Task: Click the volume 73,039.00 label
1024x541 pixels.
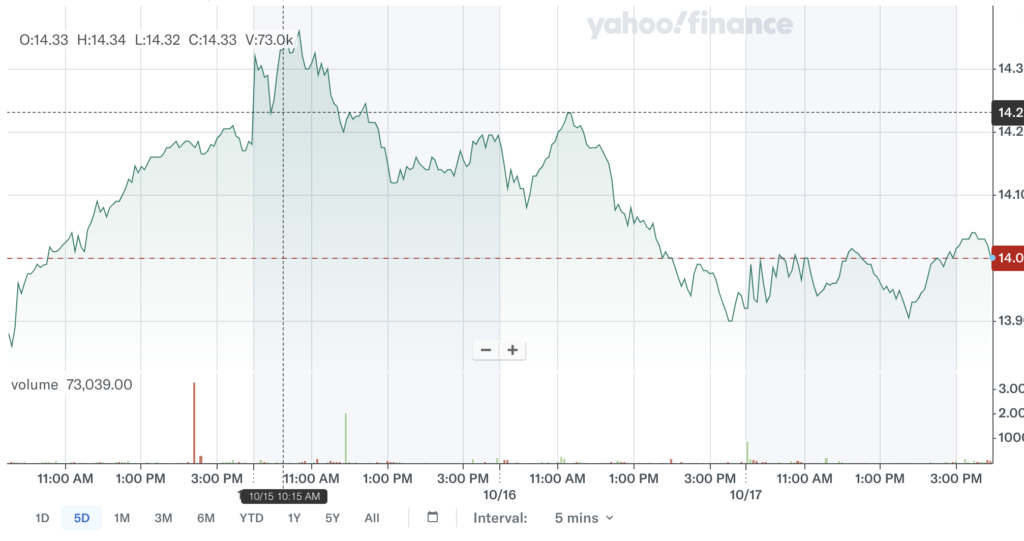Action: tap(72, 384)
